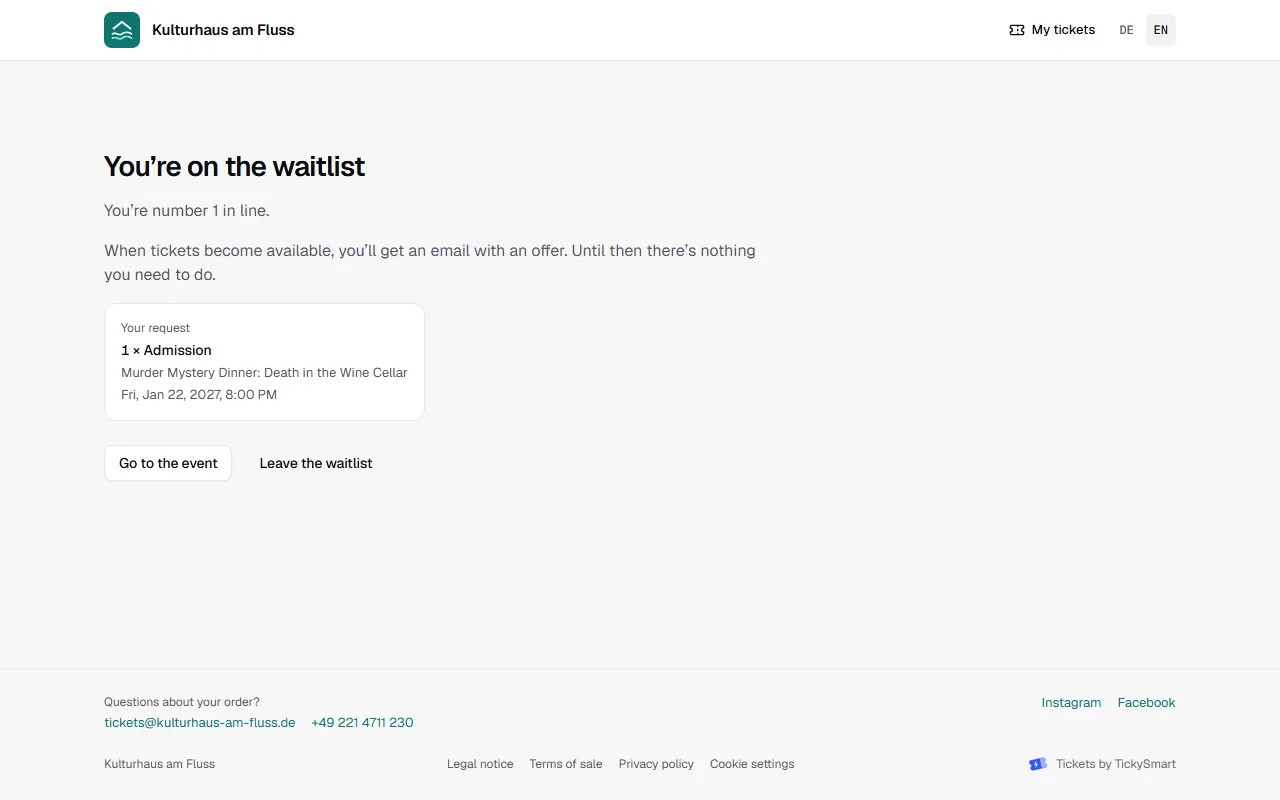Click the date Fri, Jan 22, 2027, 8:00 PM

coord(199,394)
